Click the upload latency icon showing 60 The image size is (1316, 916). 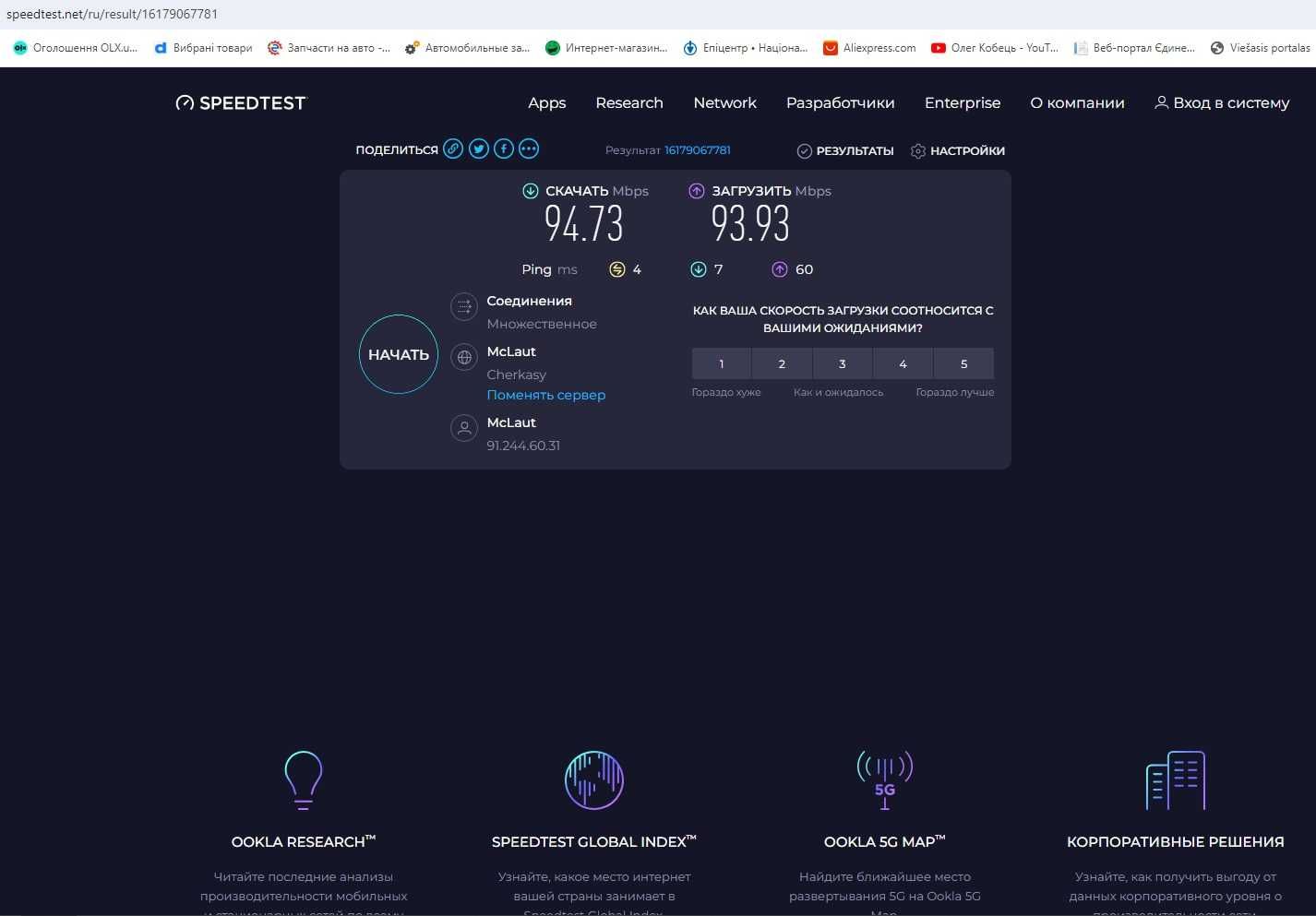(780, 269)
